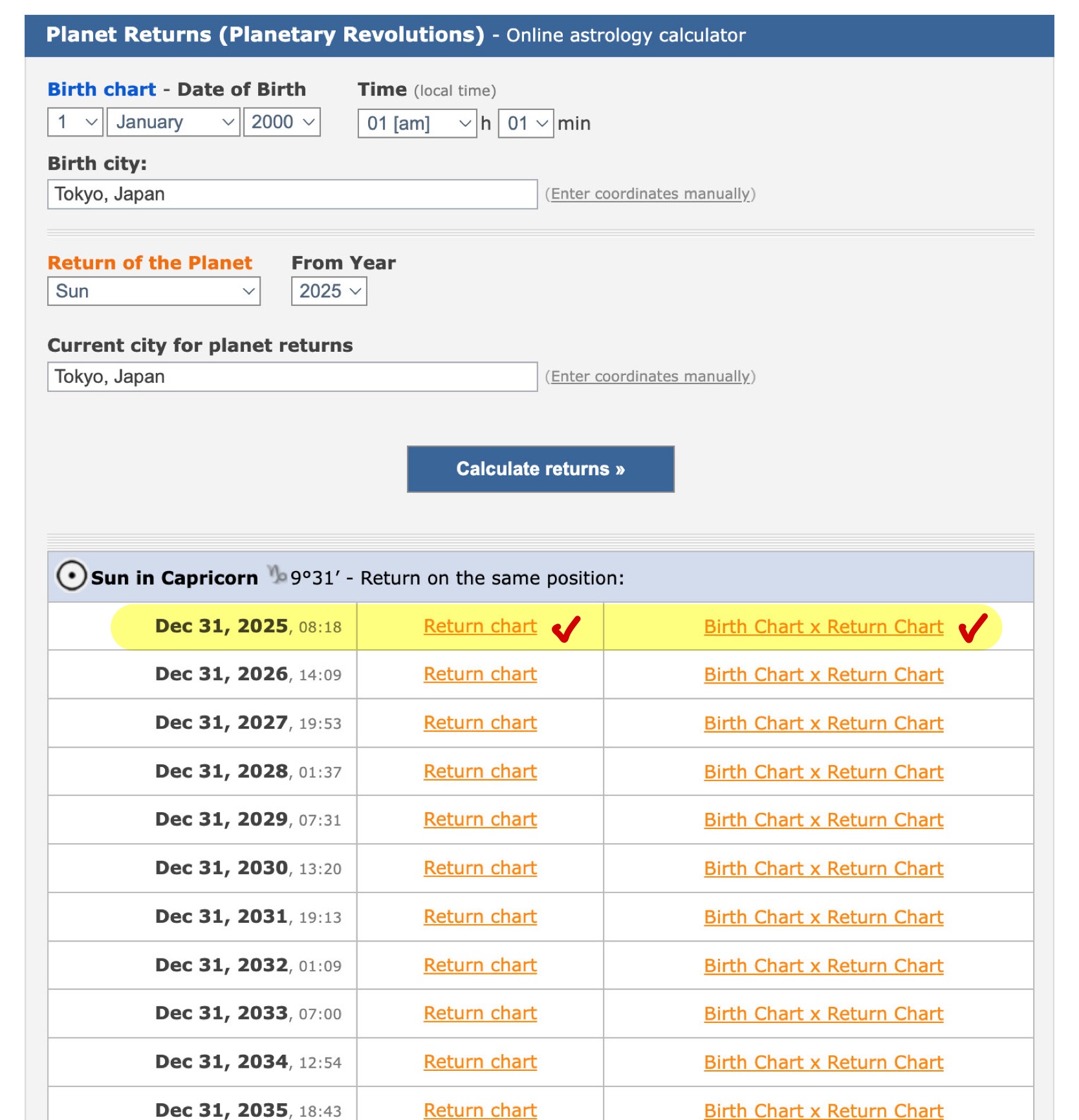Open the From Year dropdown showing 2025
The width and height of the screenshot is (1079, 1120).
(x=329, y=292)
